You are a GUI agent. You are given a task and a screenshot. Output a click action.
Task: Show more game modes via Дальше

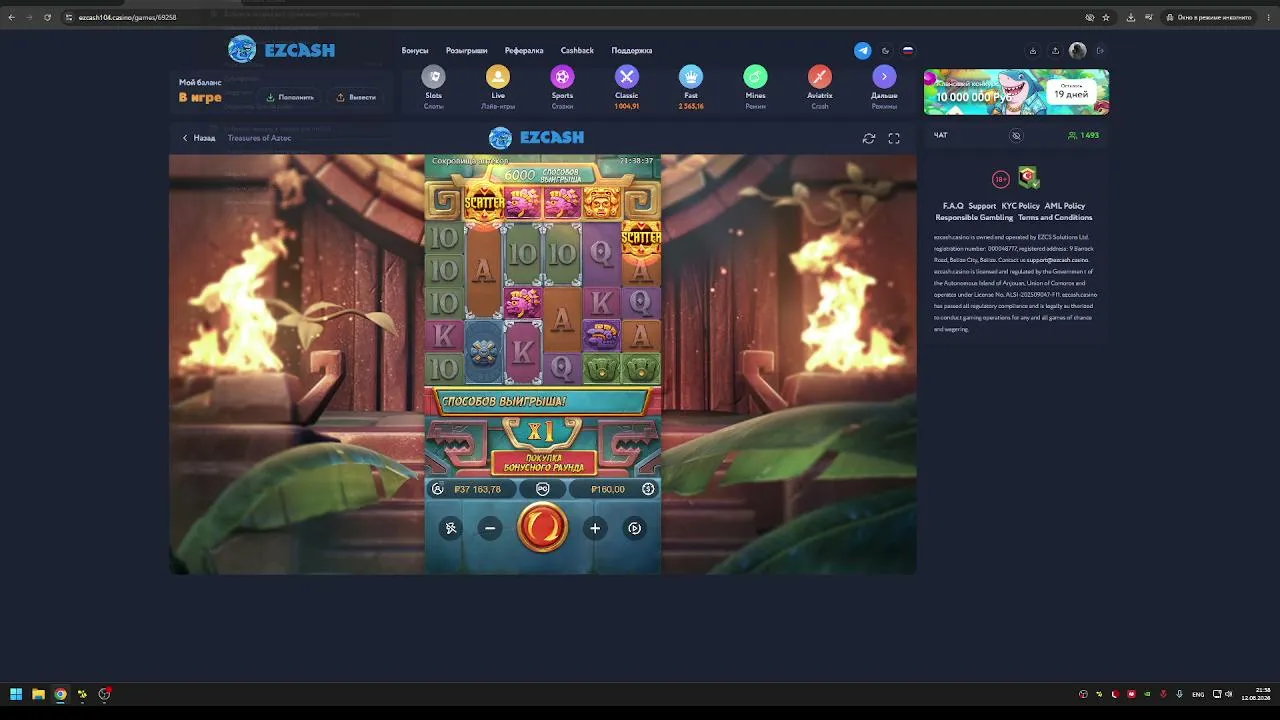[x=884, y=78]
